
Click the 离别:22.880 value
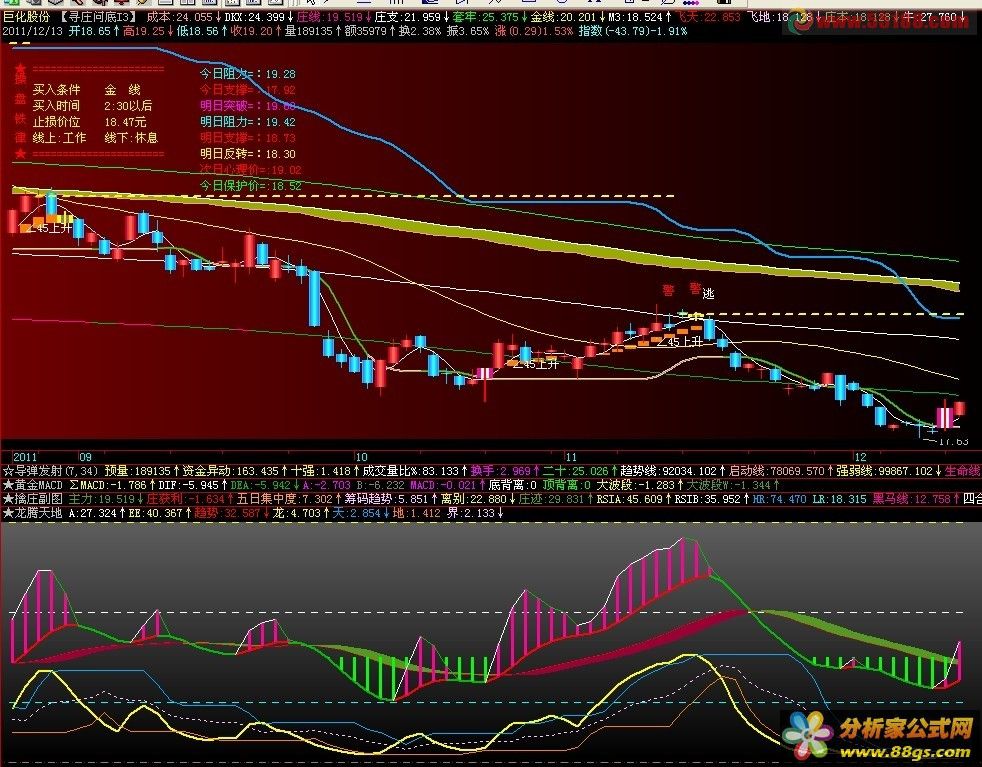pos(473,499)
